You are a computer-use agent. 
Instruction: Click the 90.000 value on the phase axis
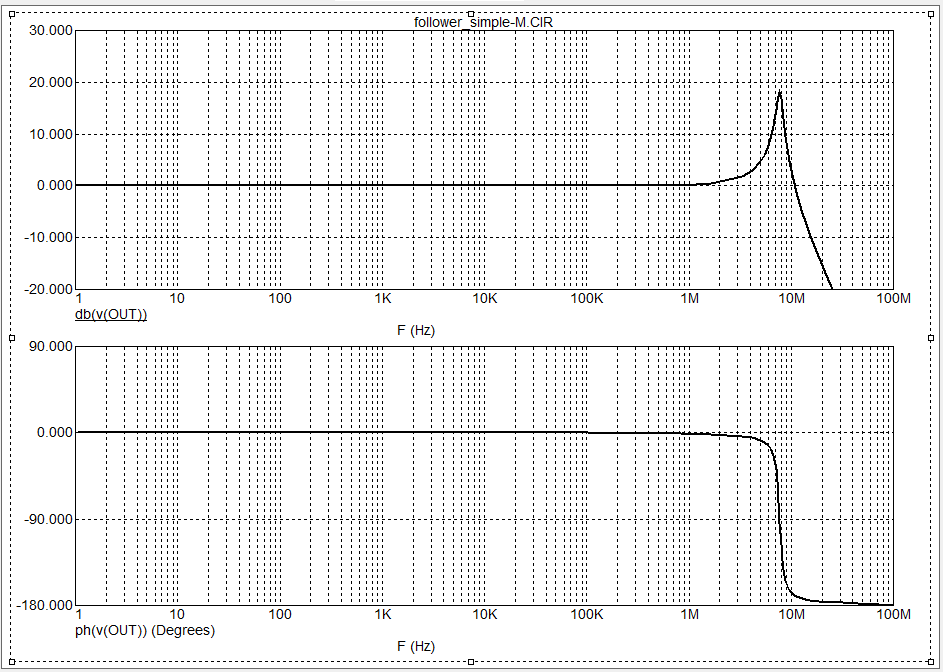tap(51, 347)
